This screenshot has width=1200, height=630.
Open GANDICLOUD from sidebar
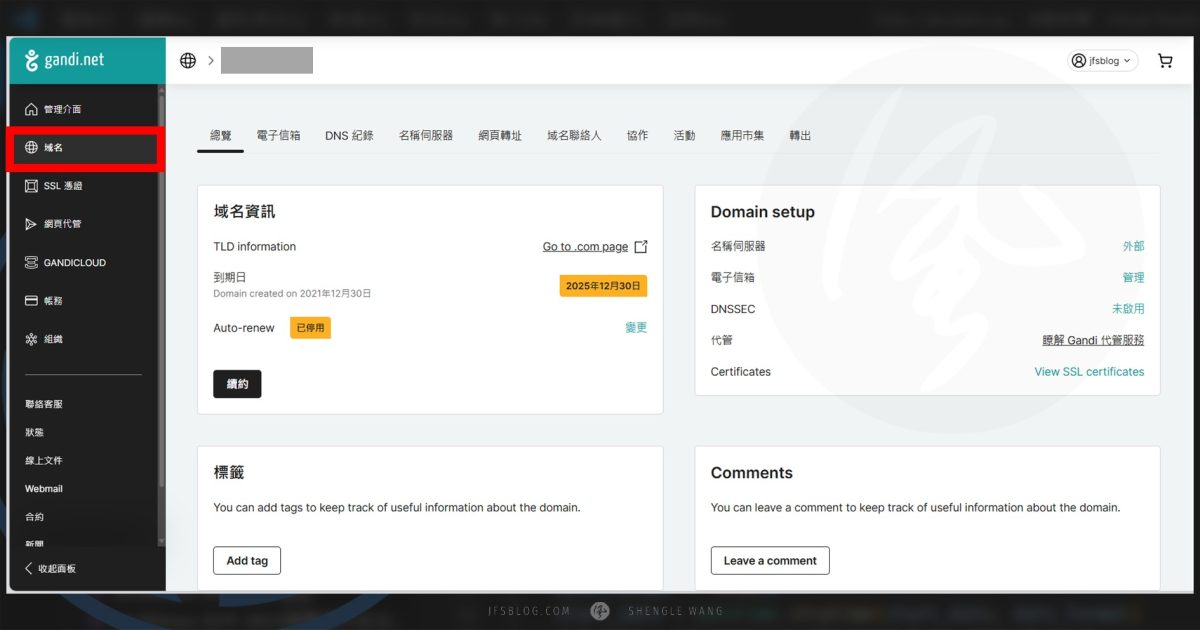coord(74,263)
